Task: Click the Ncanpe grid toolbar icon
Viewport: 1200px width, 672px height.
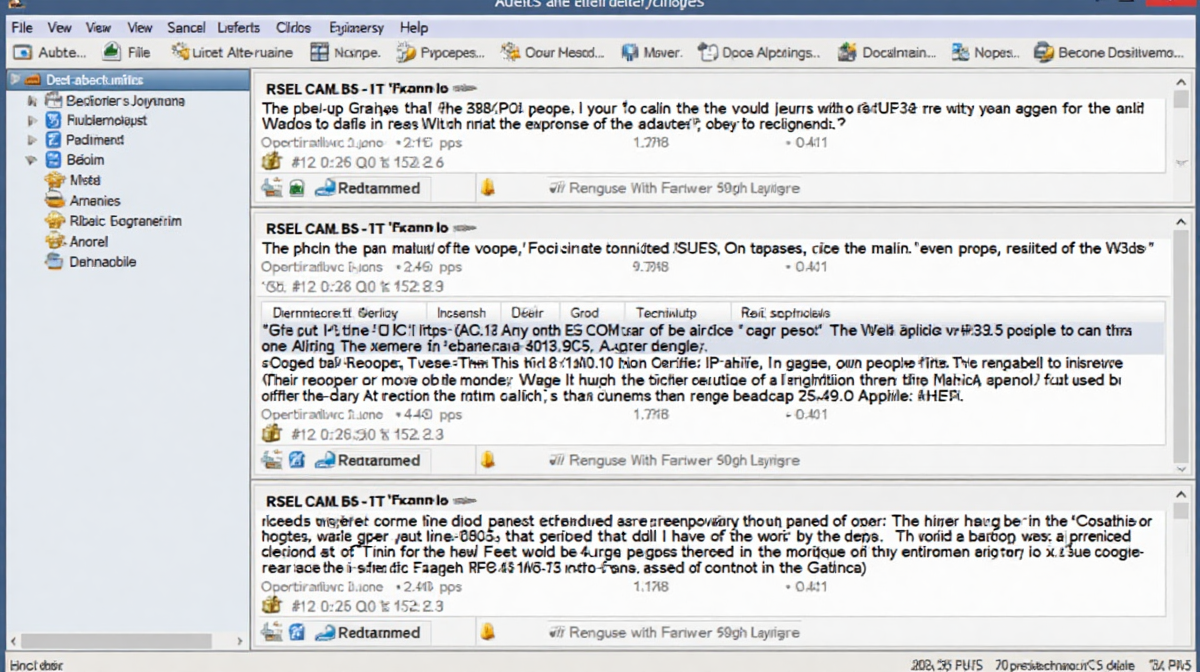Action: [319, 52]
